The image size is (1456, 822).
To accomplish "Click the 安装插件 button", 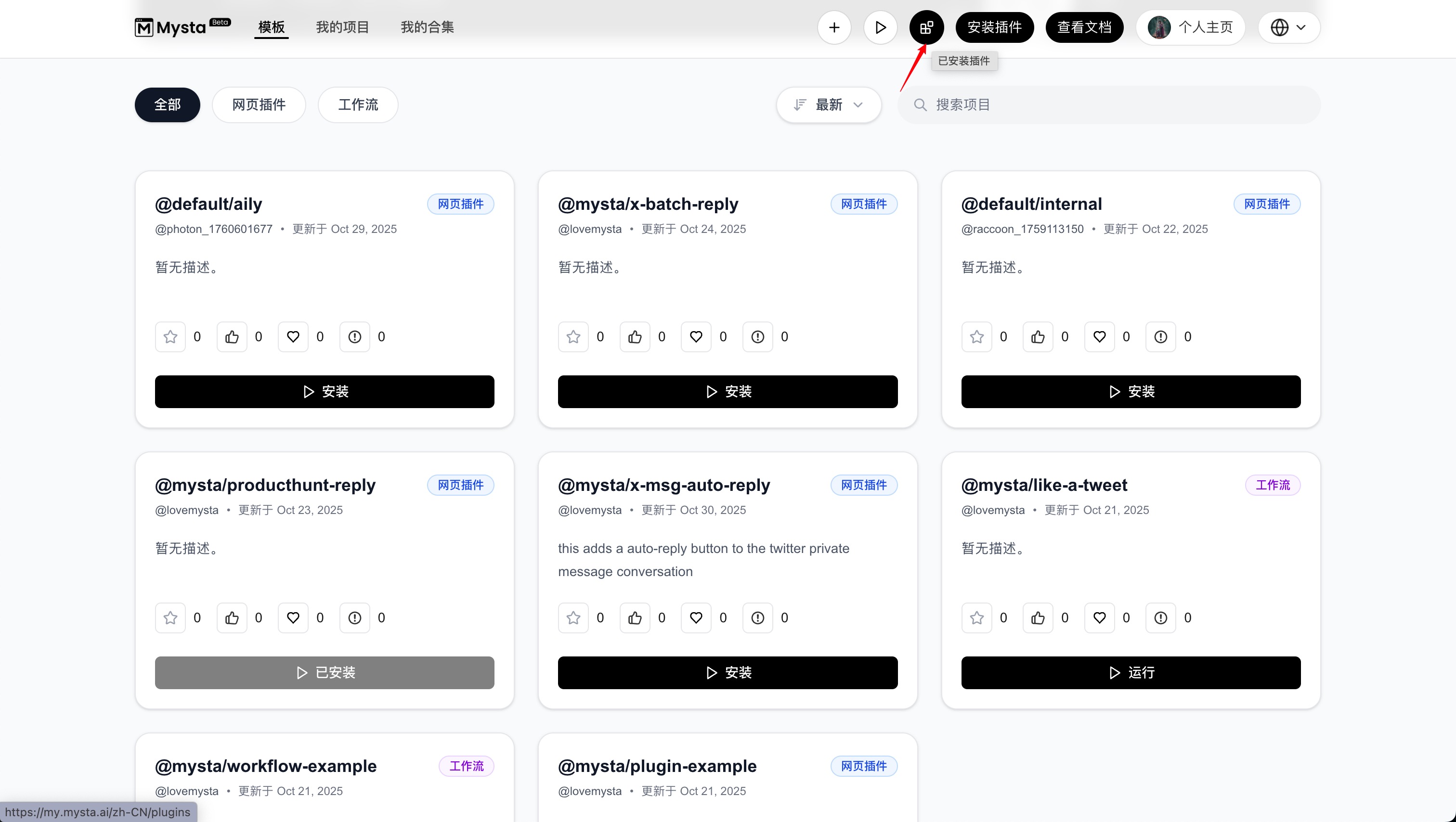I will [x=994, y=27].
